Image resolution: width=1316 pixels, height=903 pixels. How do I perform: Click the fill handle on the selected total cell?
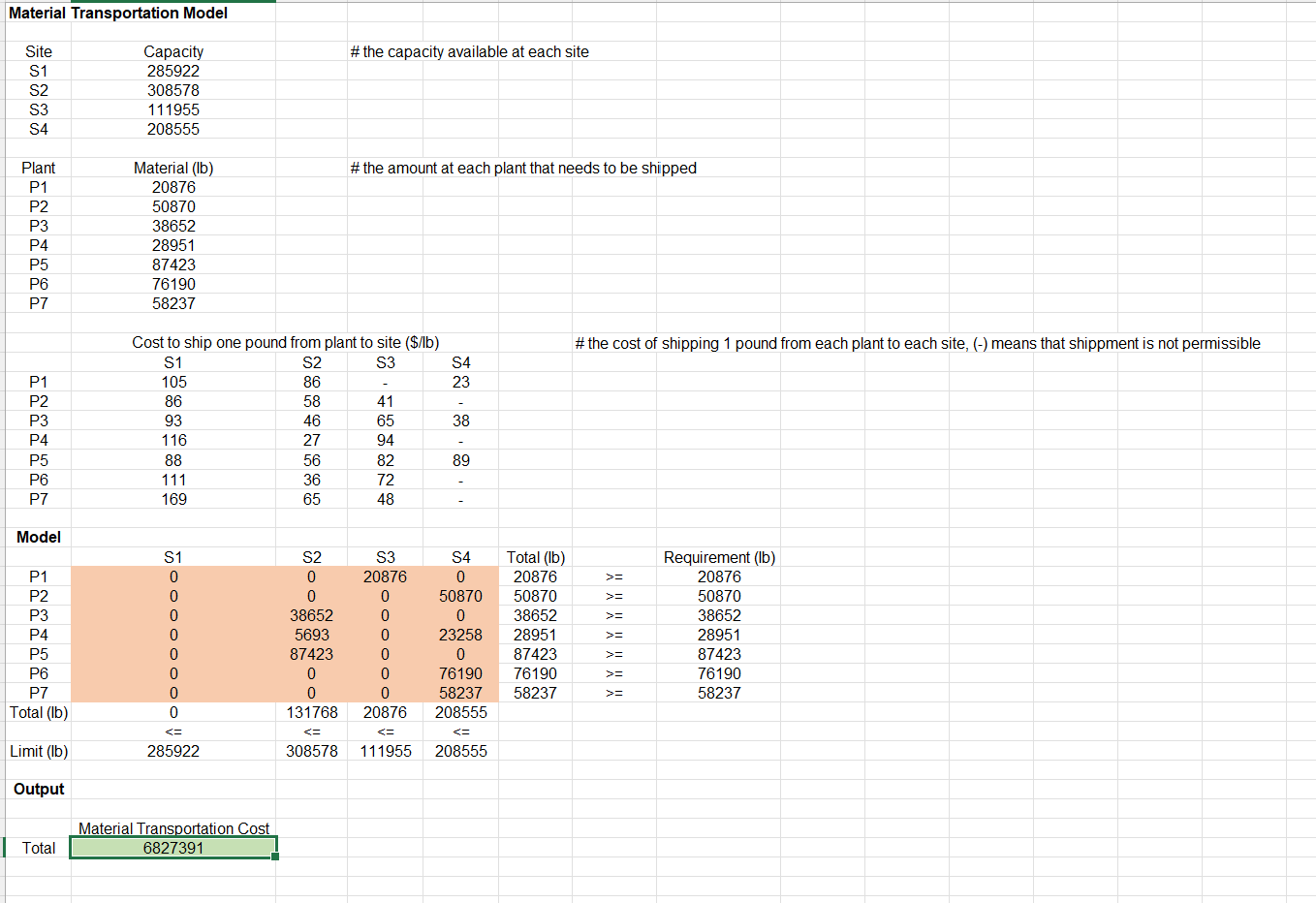point(276,857)
